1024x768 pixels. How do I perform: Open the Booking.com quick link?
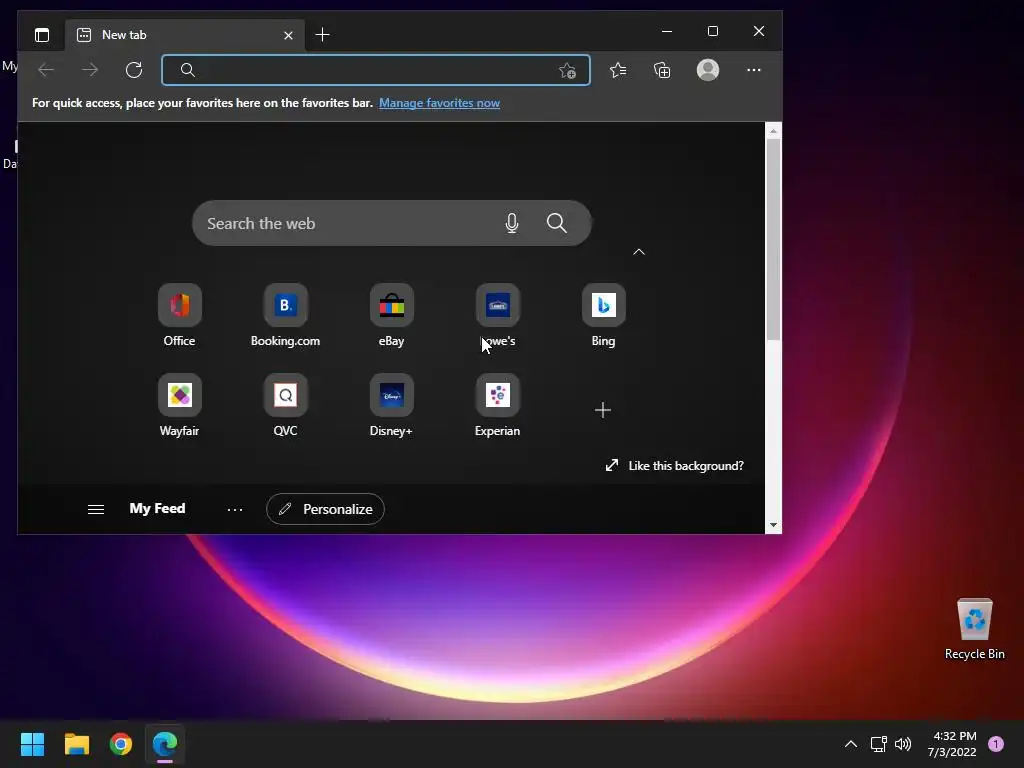(285, 316)
